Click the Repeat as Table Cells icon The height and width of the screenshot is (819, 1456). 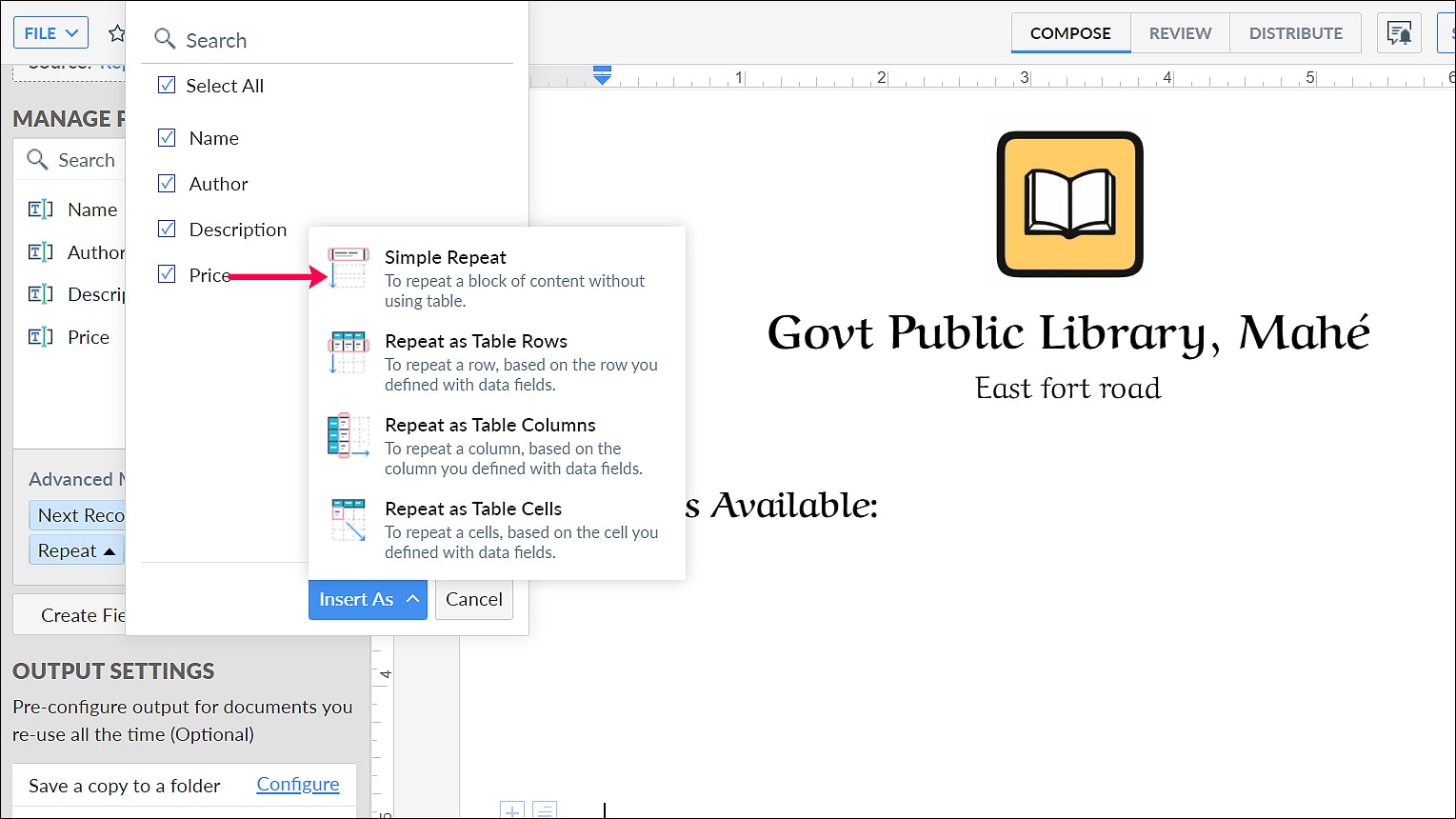click(x=348, y=520)
